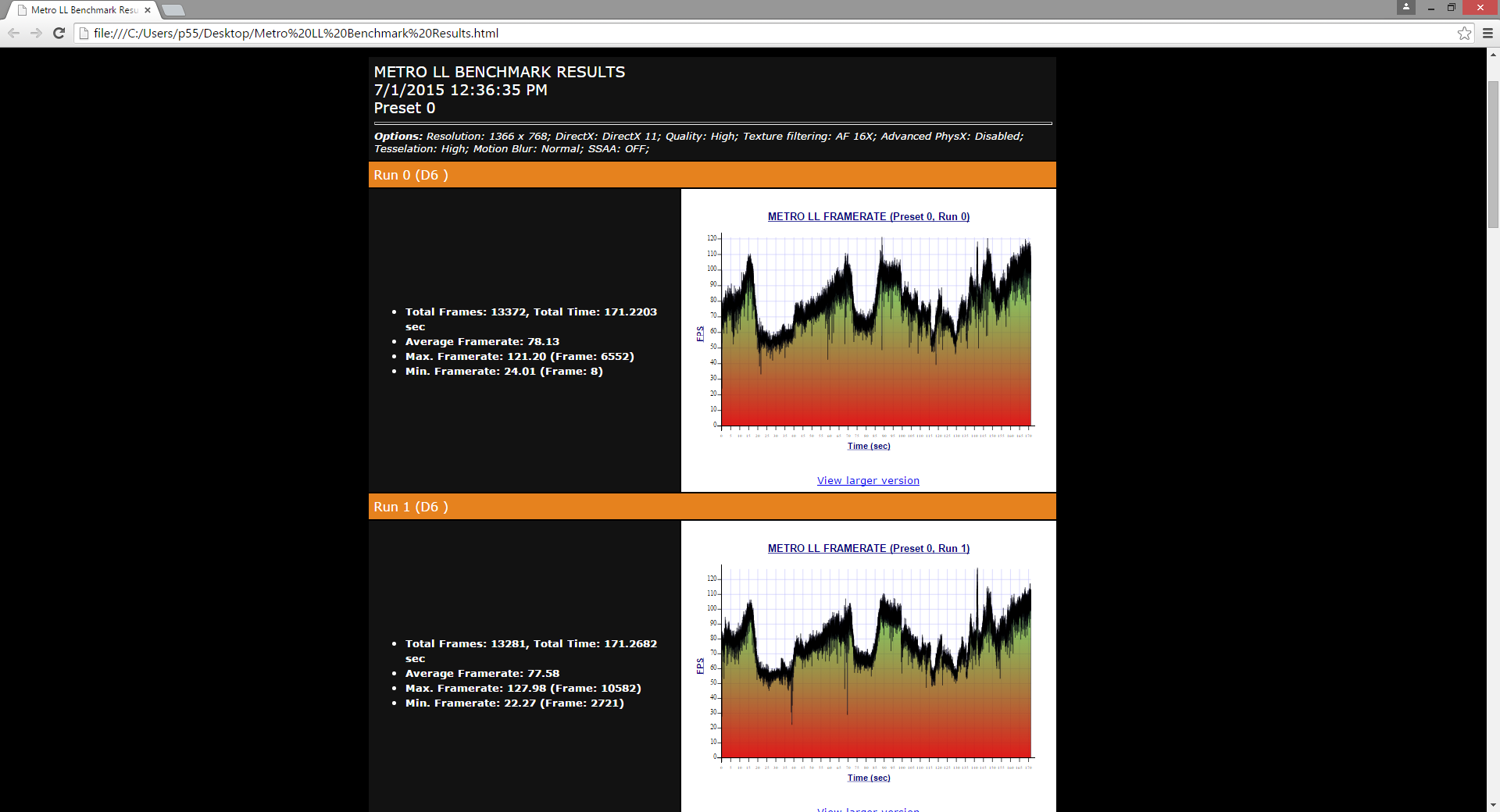Click the 'Average Framerate: 77.58' line
Screen dimensions: 1500x812
482,674
